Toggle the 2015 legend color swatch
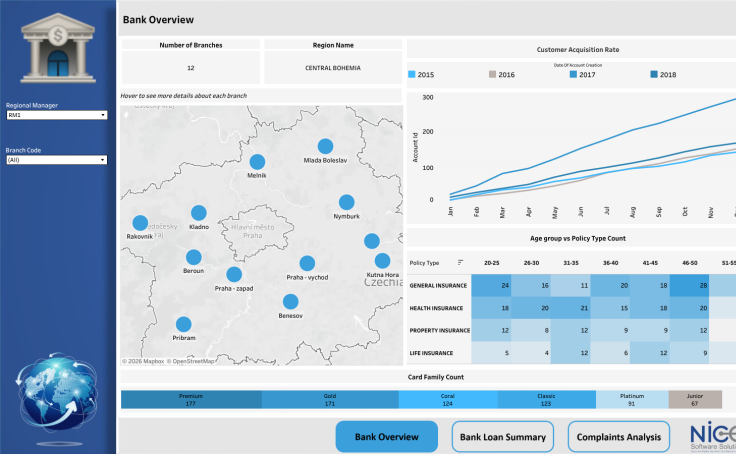This screenshot has width=736, height=454. (x=412, y=74)
